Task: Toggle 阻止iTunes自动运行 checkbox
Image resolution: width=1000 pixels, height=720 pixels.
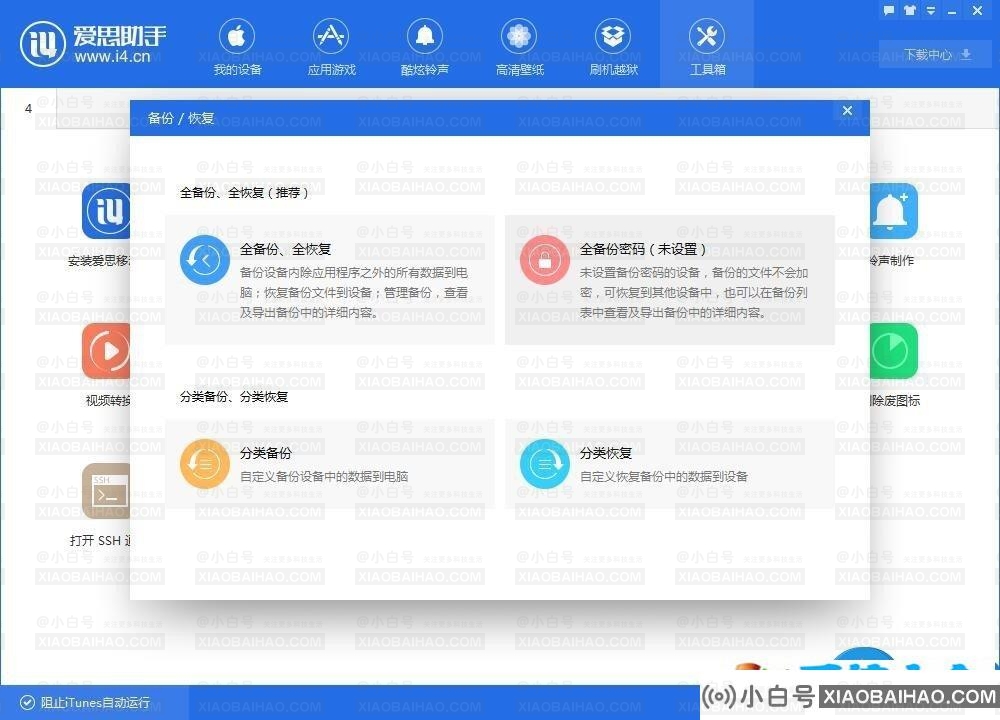Action: click(x=27, y=702)
